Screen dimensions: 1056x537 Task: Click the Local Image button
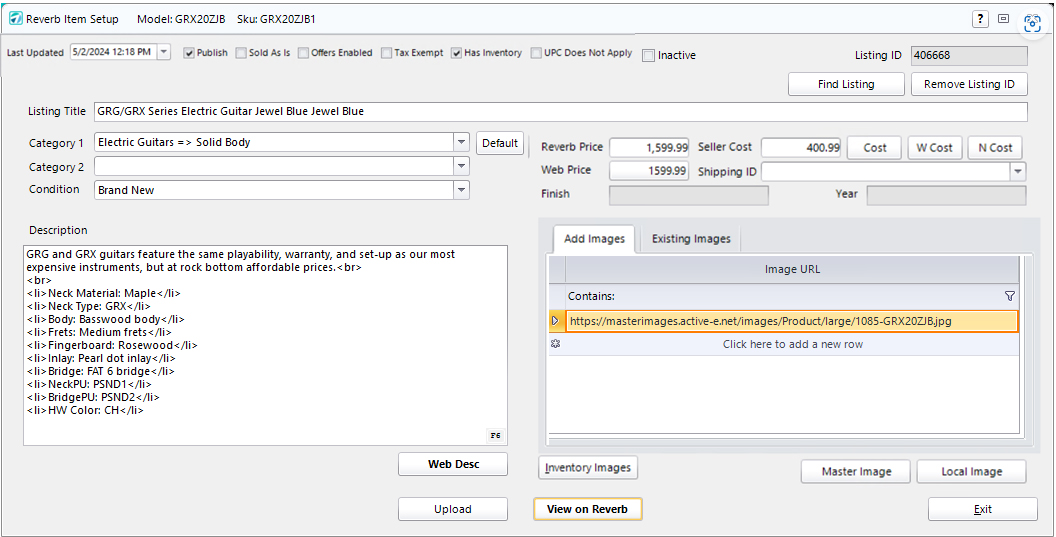pyautogui.click(x=971, y=472)
